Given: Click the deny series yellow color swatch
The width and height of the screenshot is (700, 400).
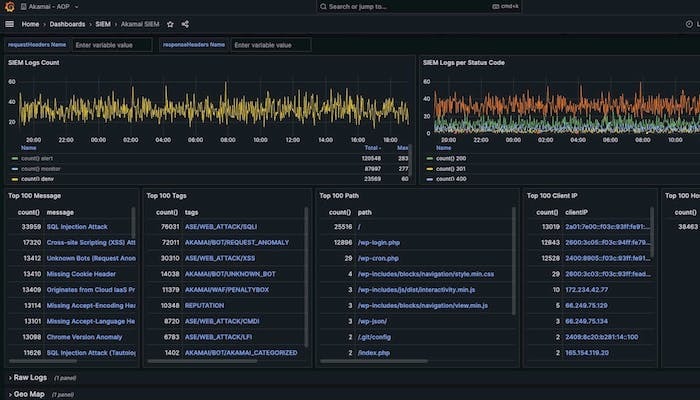Looking at the screenshot, I should point(15,179).
